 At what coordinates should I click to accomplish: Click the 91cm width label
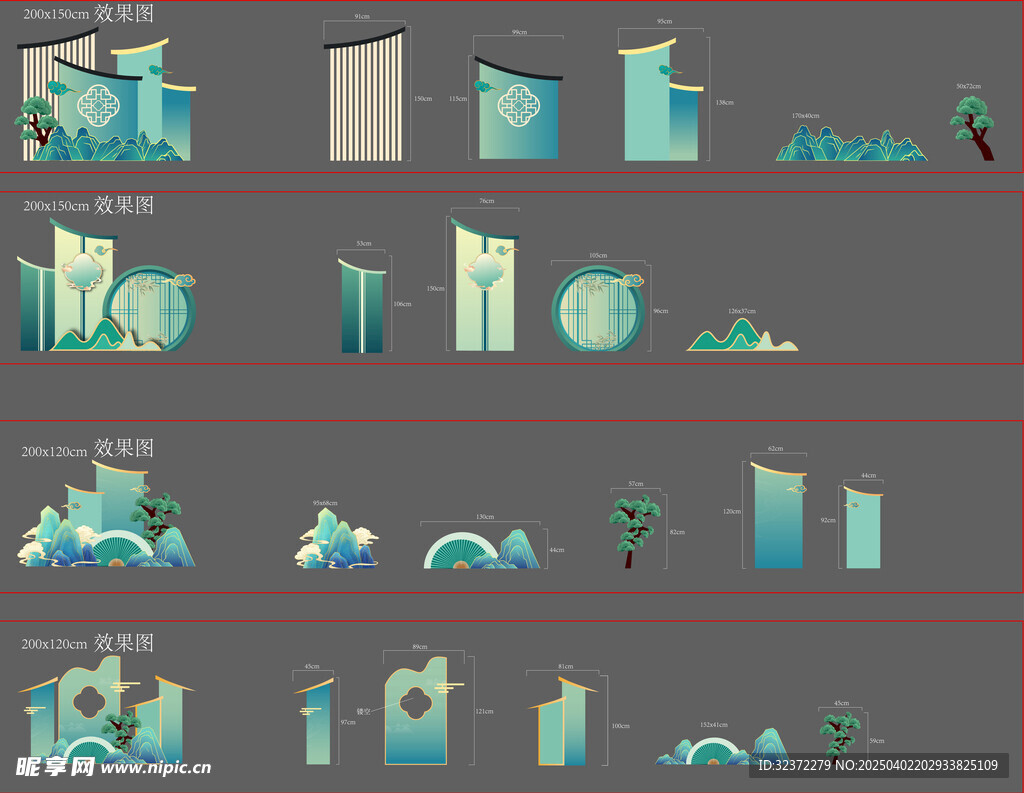click(362, 16)
